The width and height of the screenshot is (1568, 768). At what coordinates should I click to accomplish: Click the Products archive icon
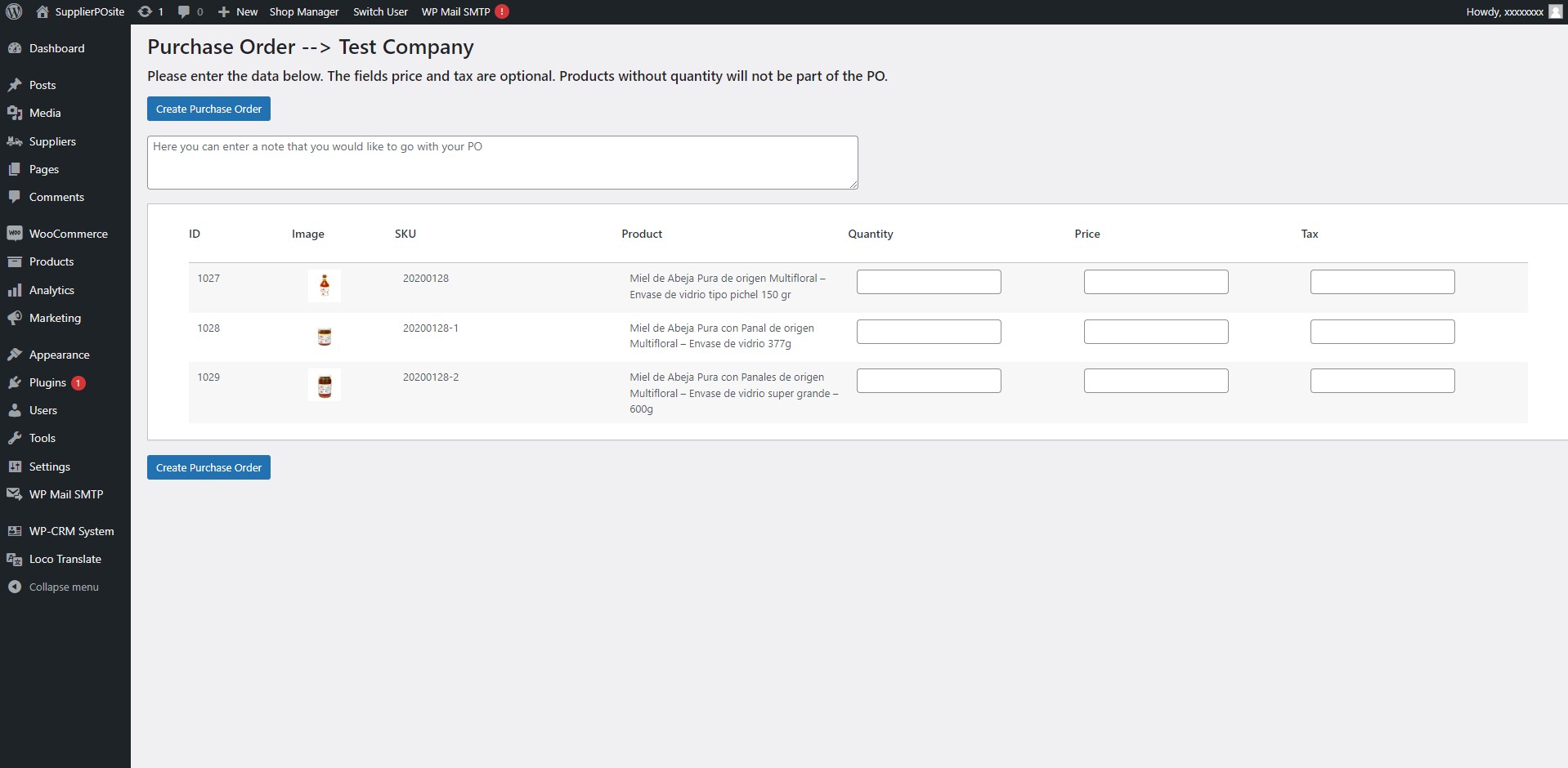(x=15, y=261)
